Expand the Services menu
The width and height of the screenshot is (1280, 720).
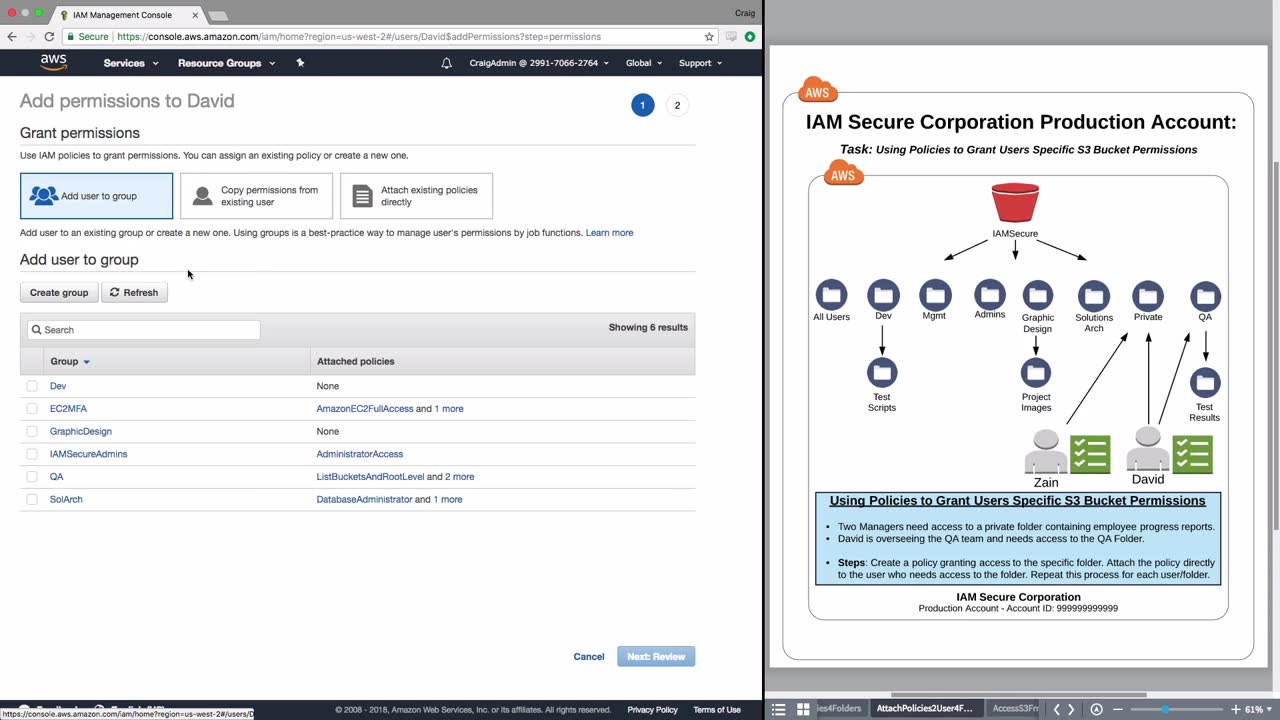(x=131, y=63)
